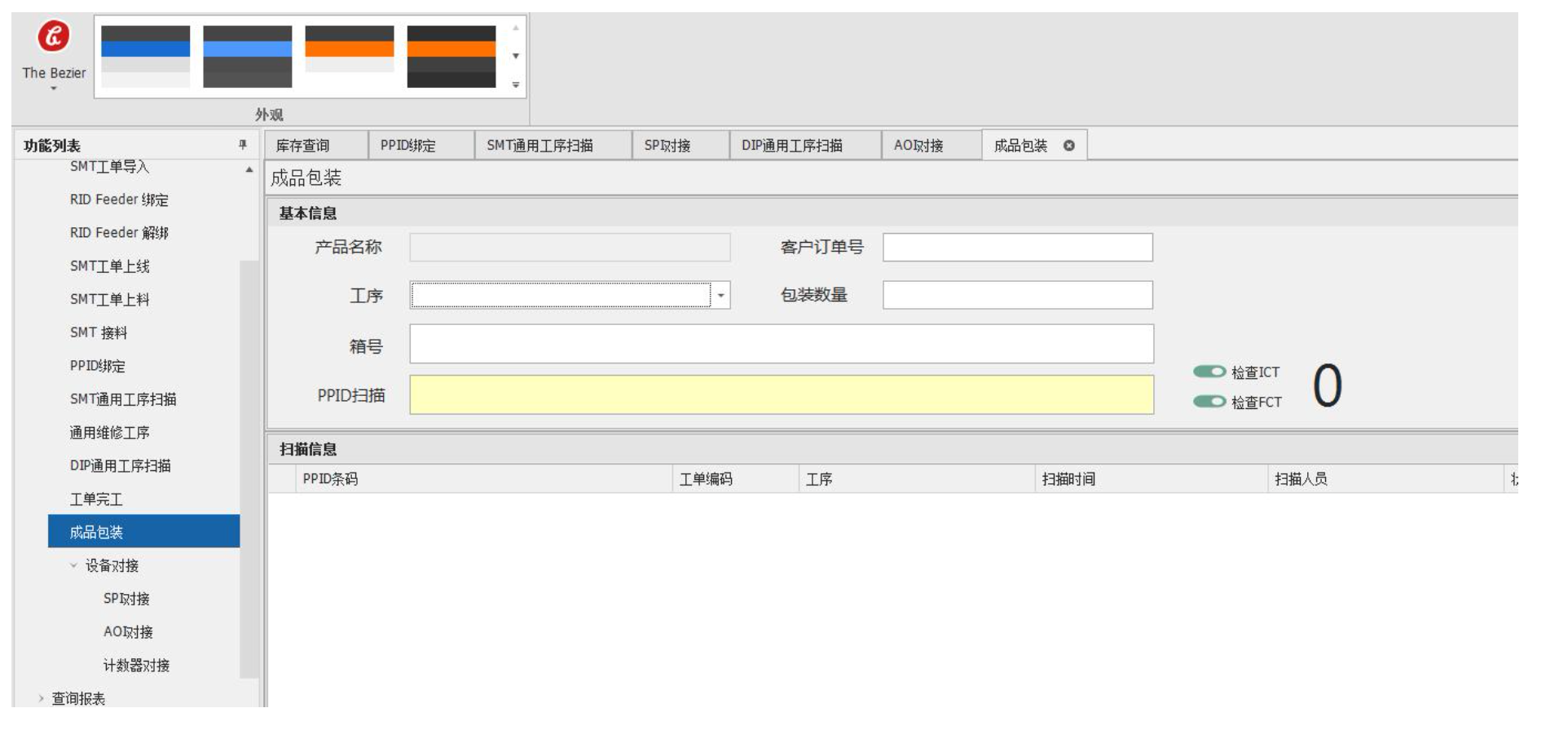Open RID Feeder 绑定 in the sidebar
Image resolution: width=1568 pixels, height=730 pixels.
click(x=119, y=200)
